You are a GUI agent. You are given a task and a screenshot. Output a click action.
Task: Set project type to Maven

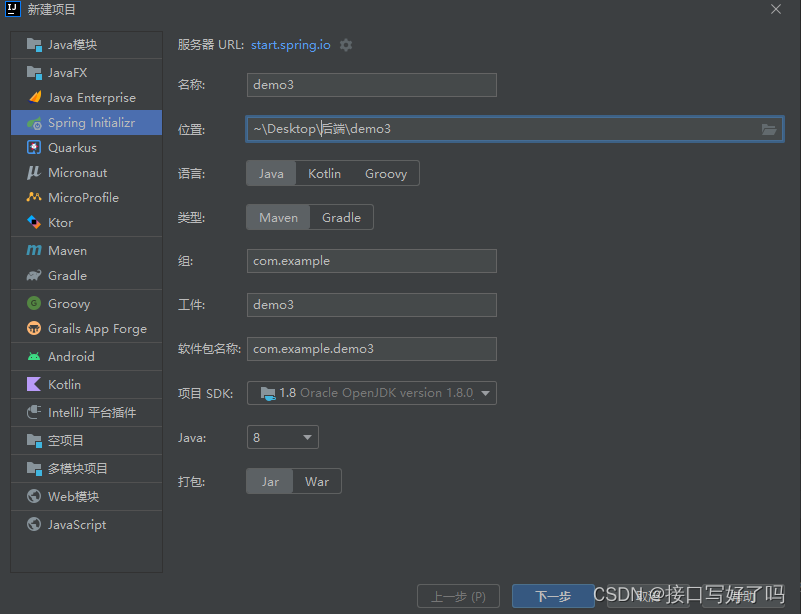(278, 217)
